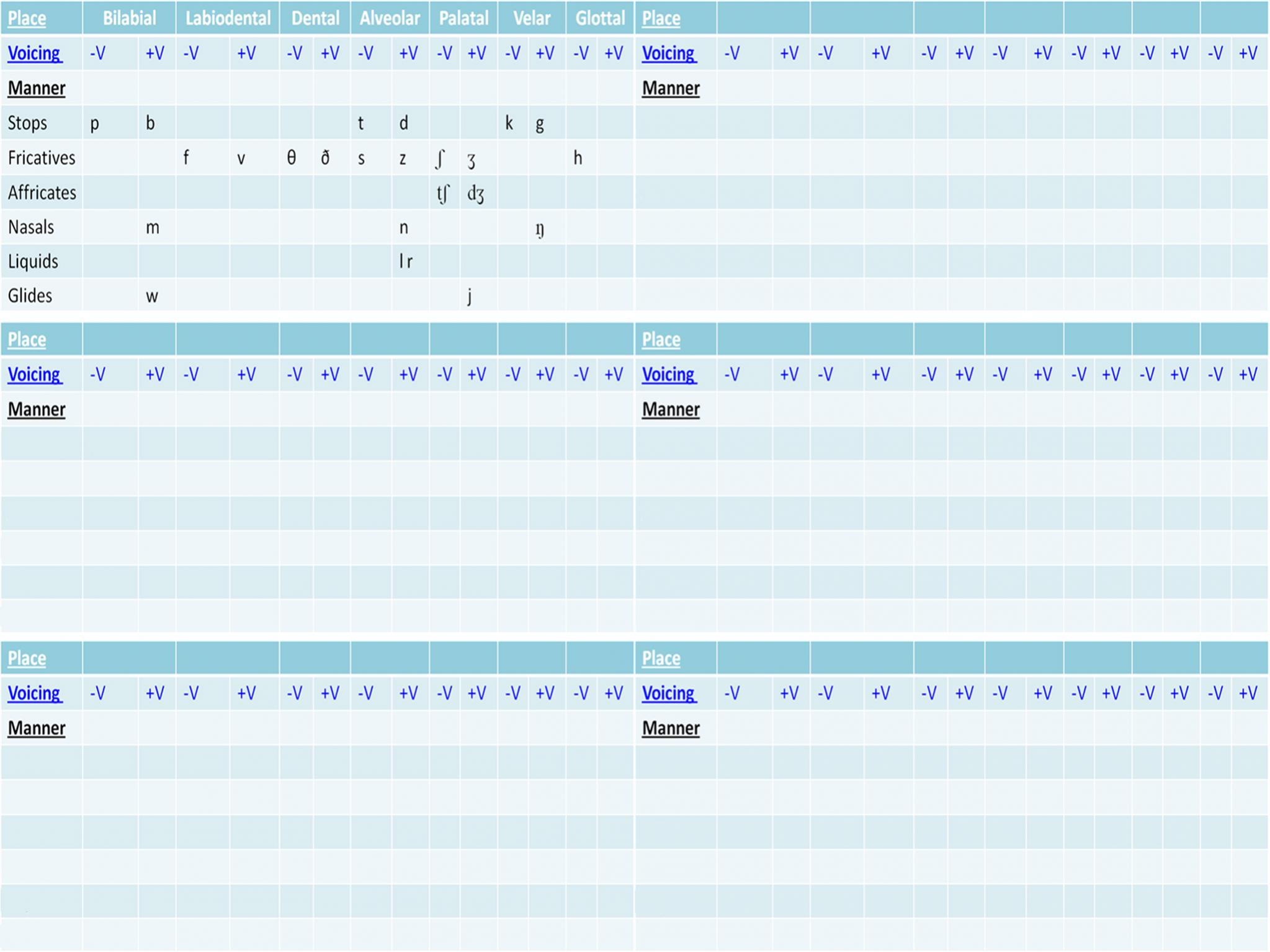Click the 'k' cell in the Stops row
The image size is (1270, 952).
513,123
